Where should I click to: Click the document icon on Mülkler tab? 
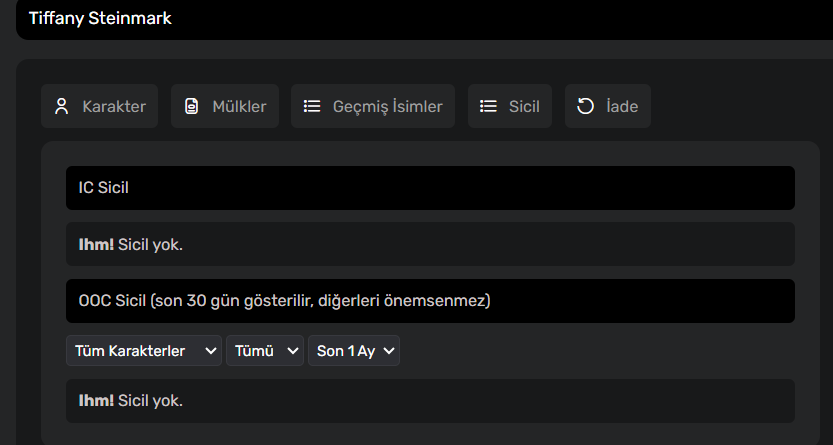click(x=191, y=106)
